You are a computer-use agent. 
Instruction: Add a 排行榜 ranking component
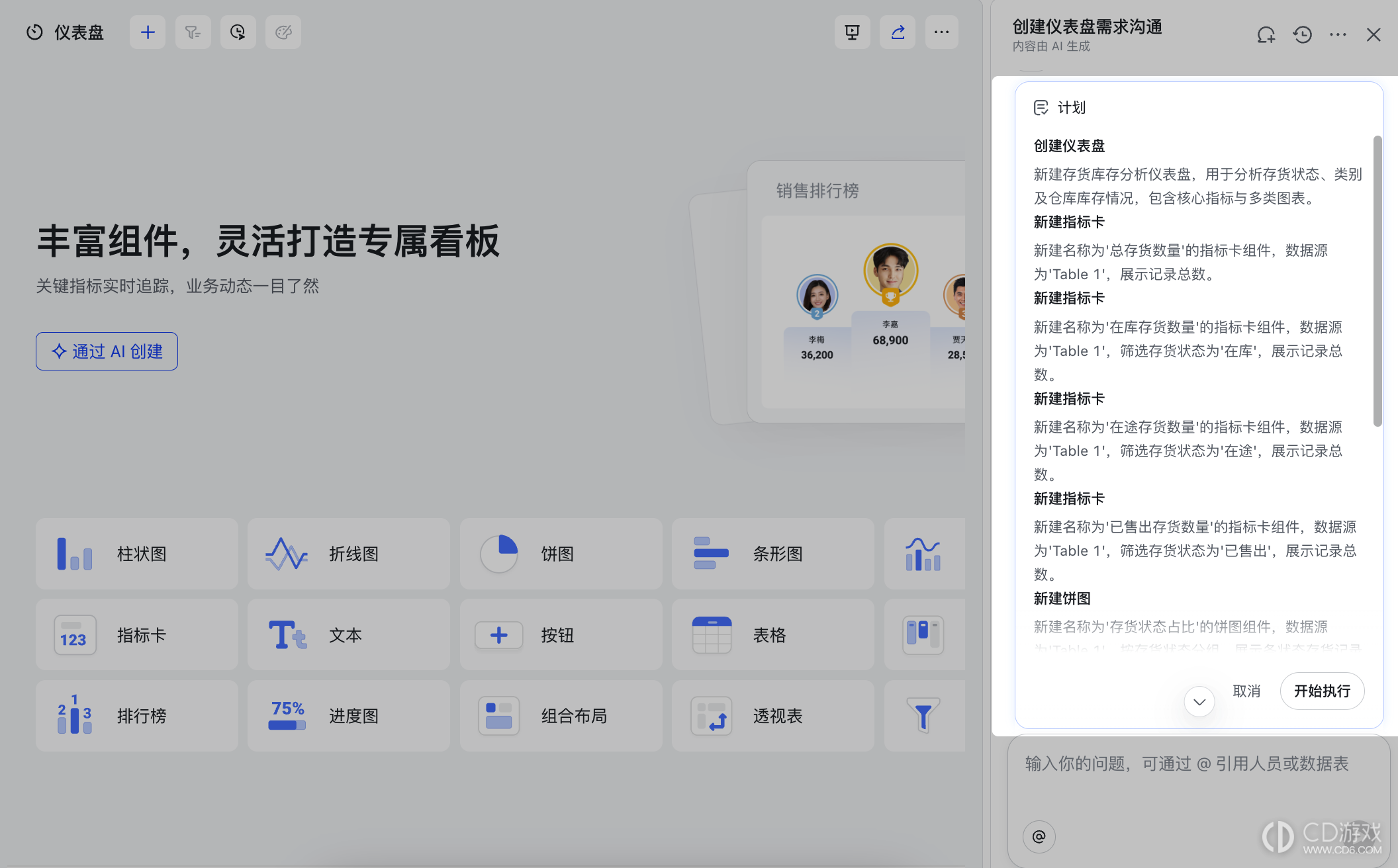(137, 716)
